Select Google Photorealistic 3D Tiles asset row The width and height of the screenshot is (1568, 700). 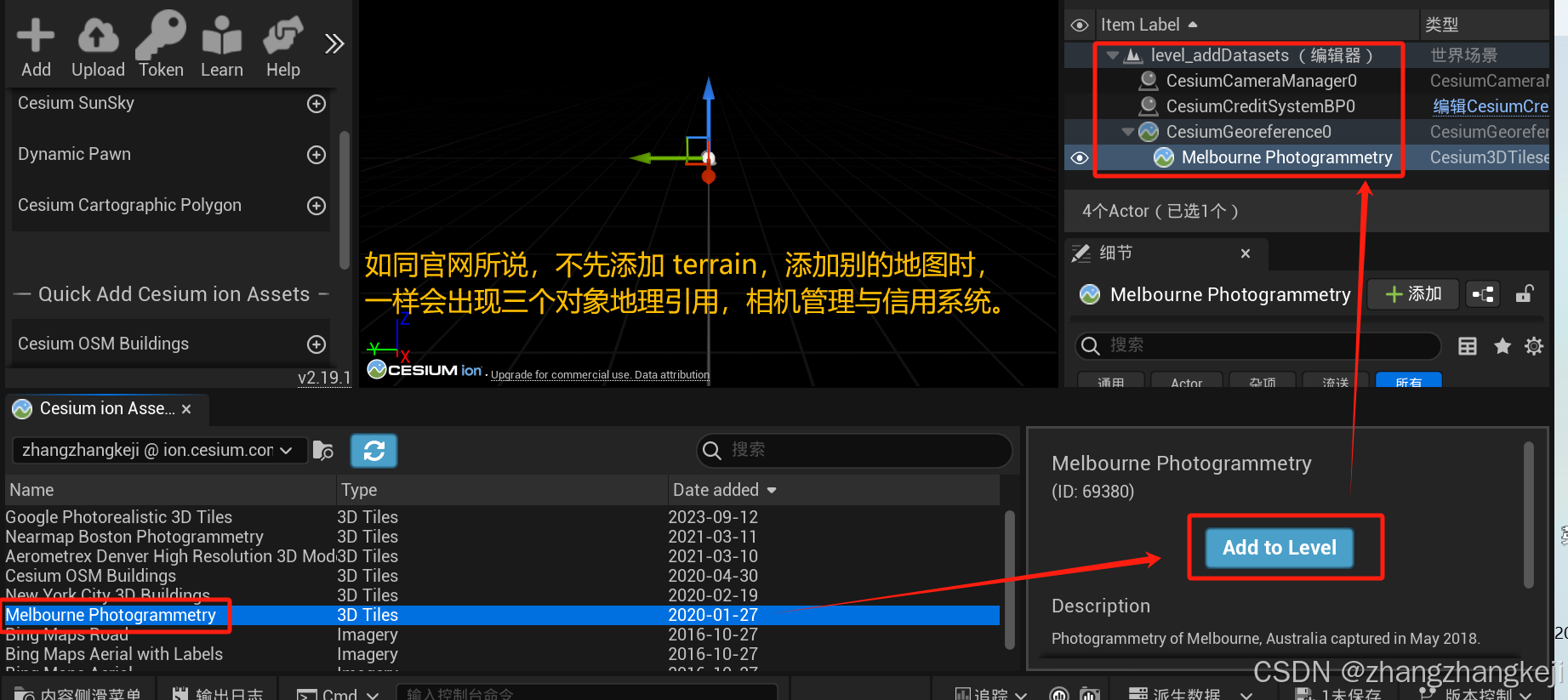[502, 517]
